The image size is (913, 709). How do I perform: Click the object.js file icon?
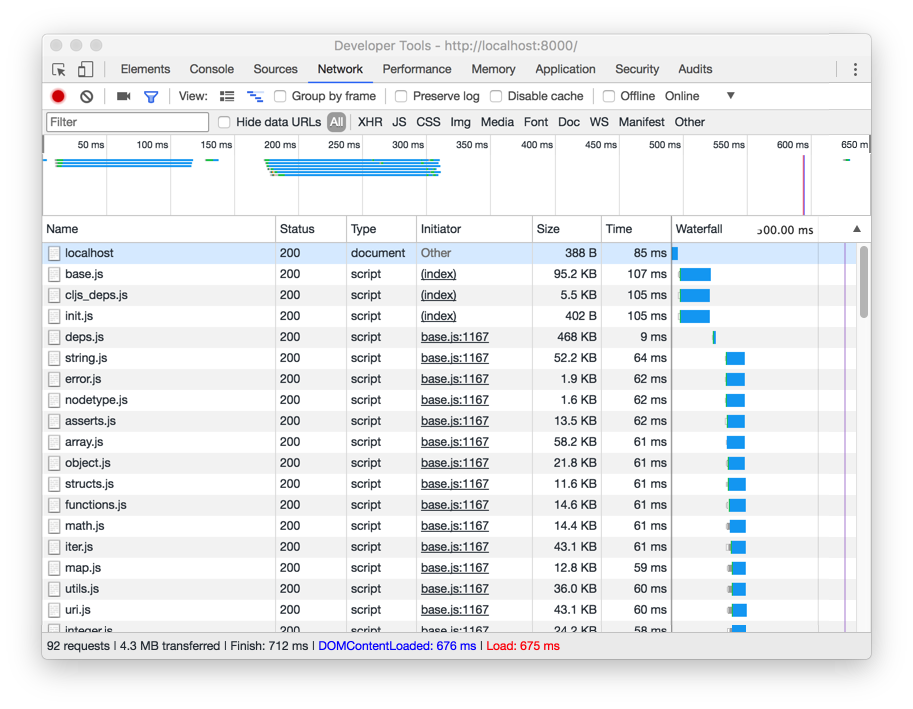pos(54,463)
